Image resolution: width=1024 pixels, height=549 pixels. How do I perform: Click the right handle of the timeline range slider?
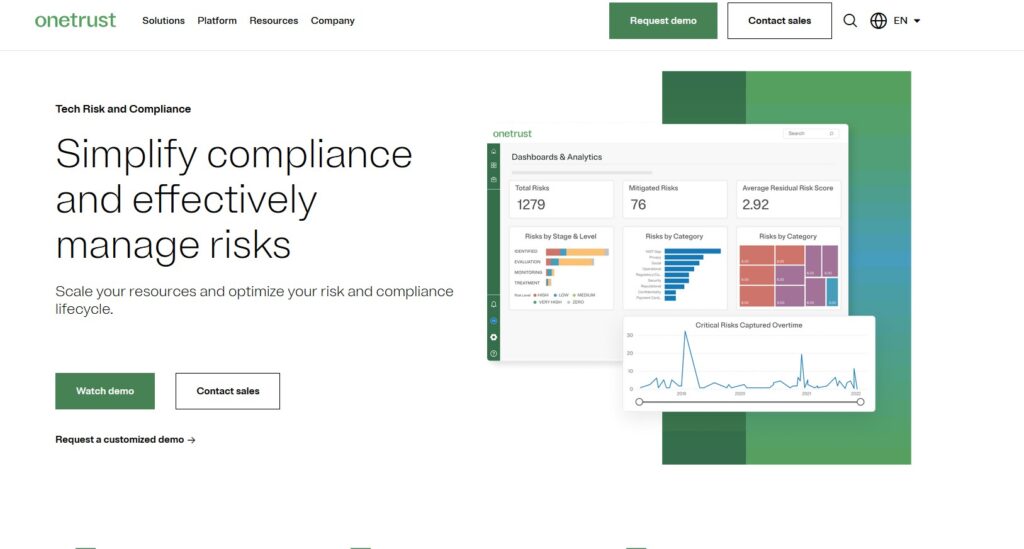tap(861, 402)
